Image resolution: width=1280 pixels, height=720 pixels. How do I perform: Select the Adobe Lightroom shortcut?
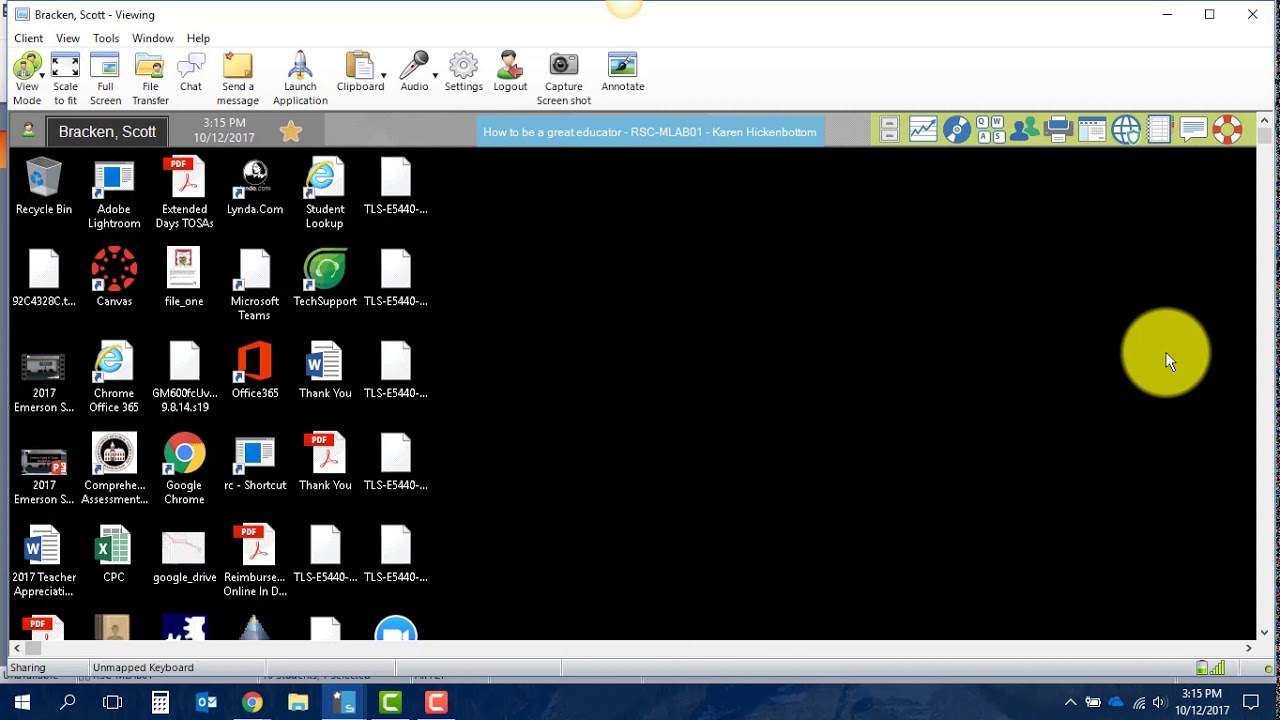(114, 194)
